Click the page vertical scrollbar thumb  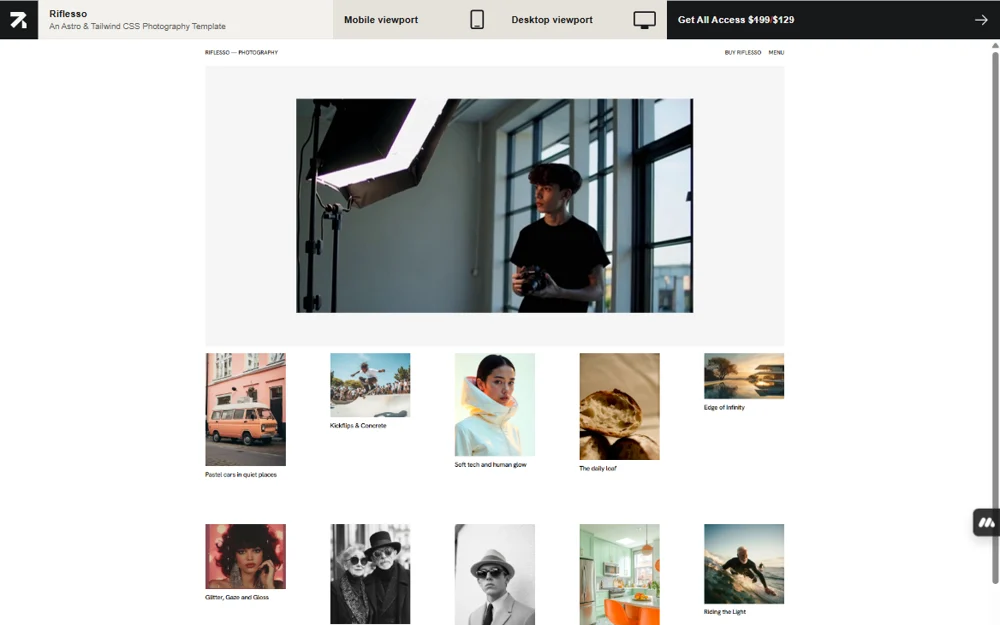tap(995, 317)
